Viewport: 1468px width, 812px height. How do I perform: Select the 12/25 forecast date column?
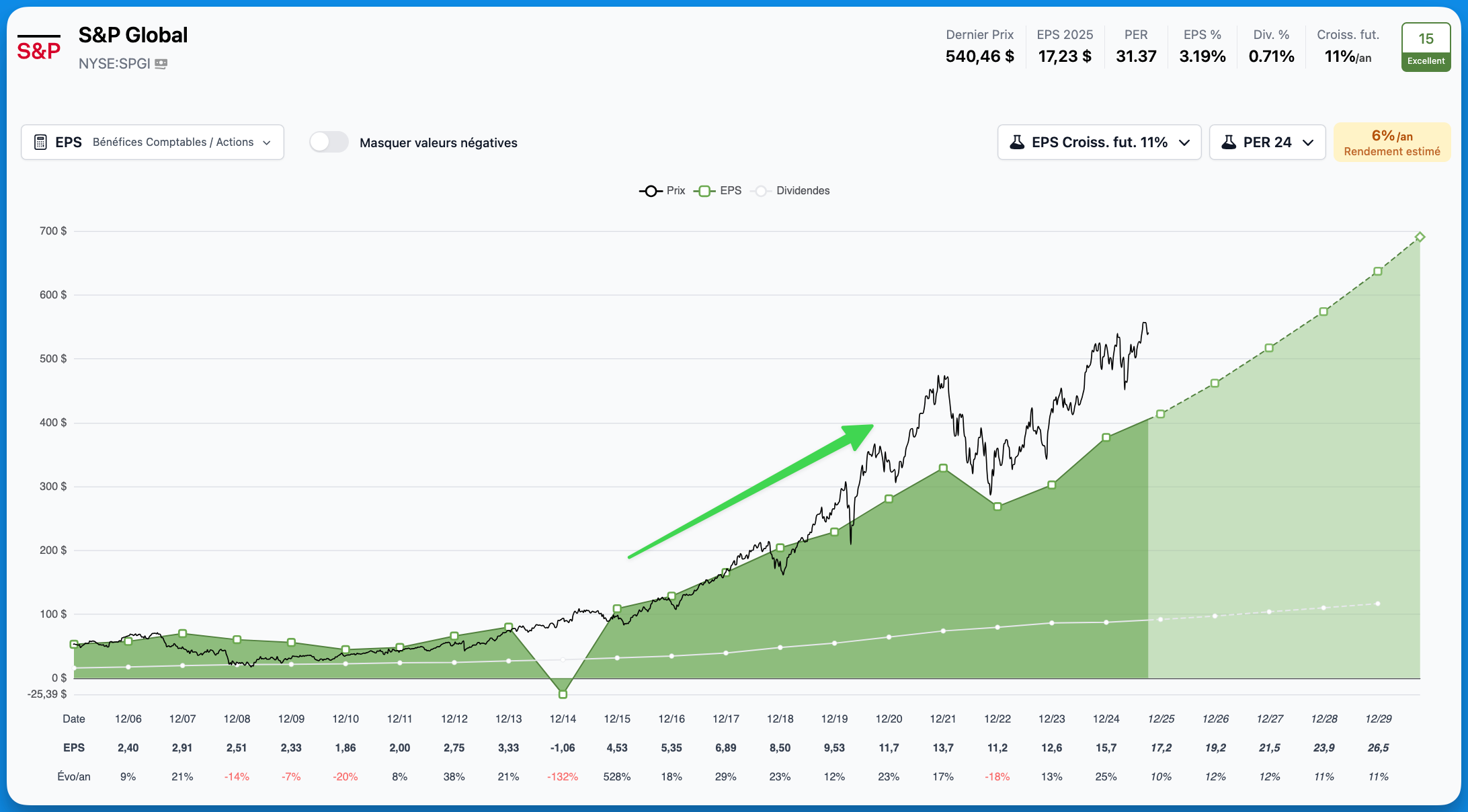tap(1161, 719)
